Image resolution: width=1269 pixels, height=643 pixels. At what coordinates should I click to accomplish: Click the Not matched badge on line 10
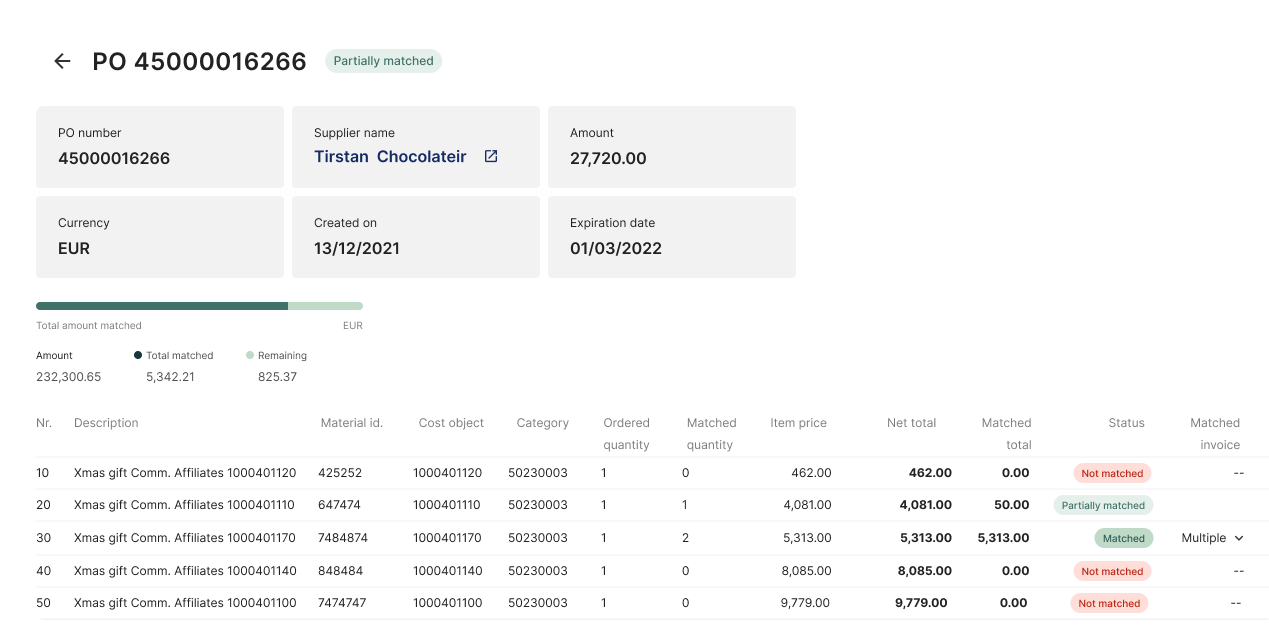click(x=1112, y=473)
